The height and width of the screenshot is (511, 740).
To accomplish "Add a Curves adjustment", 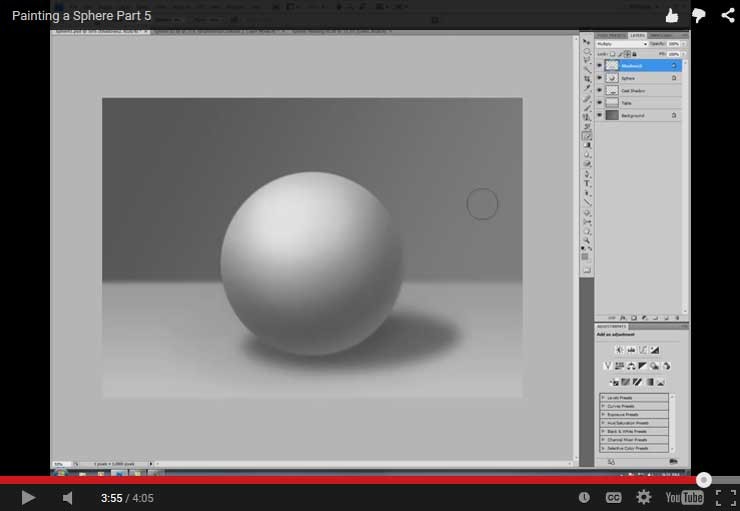I will pos(643,350).
